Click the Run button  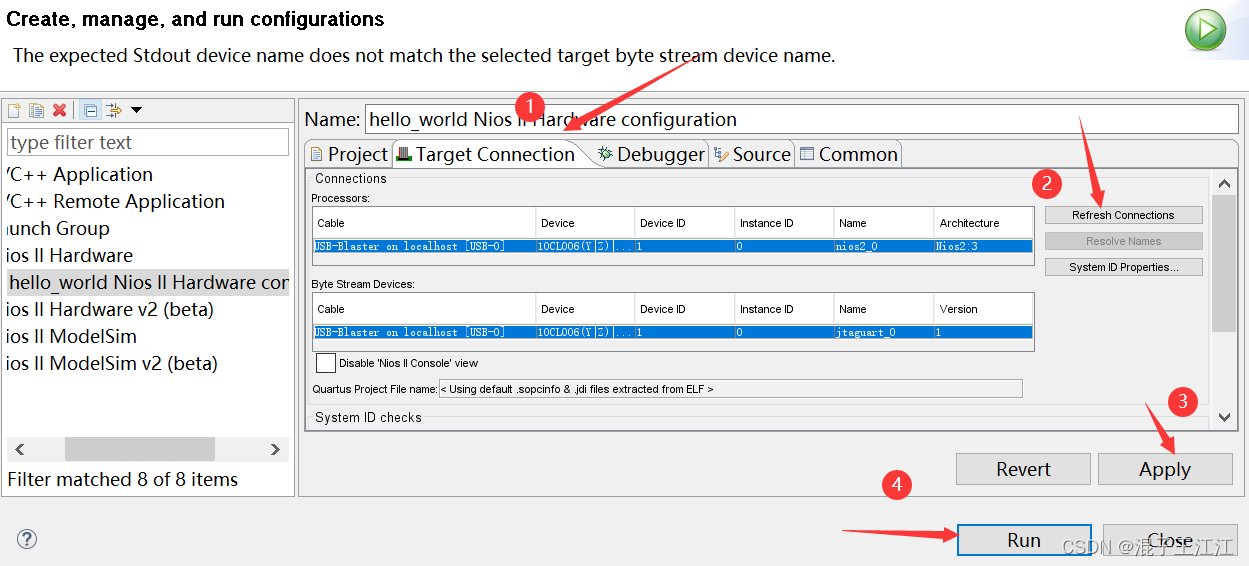1024,540
